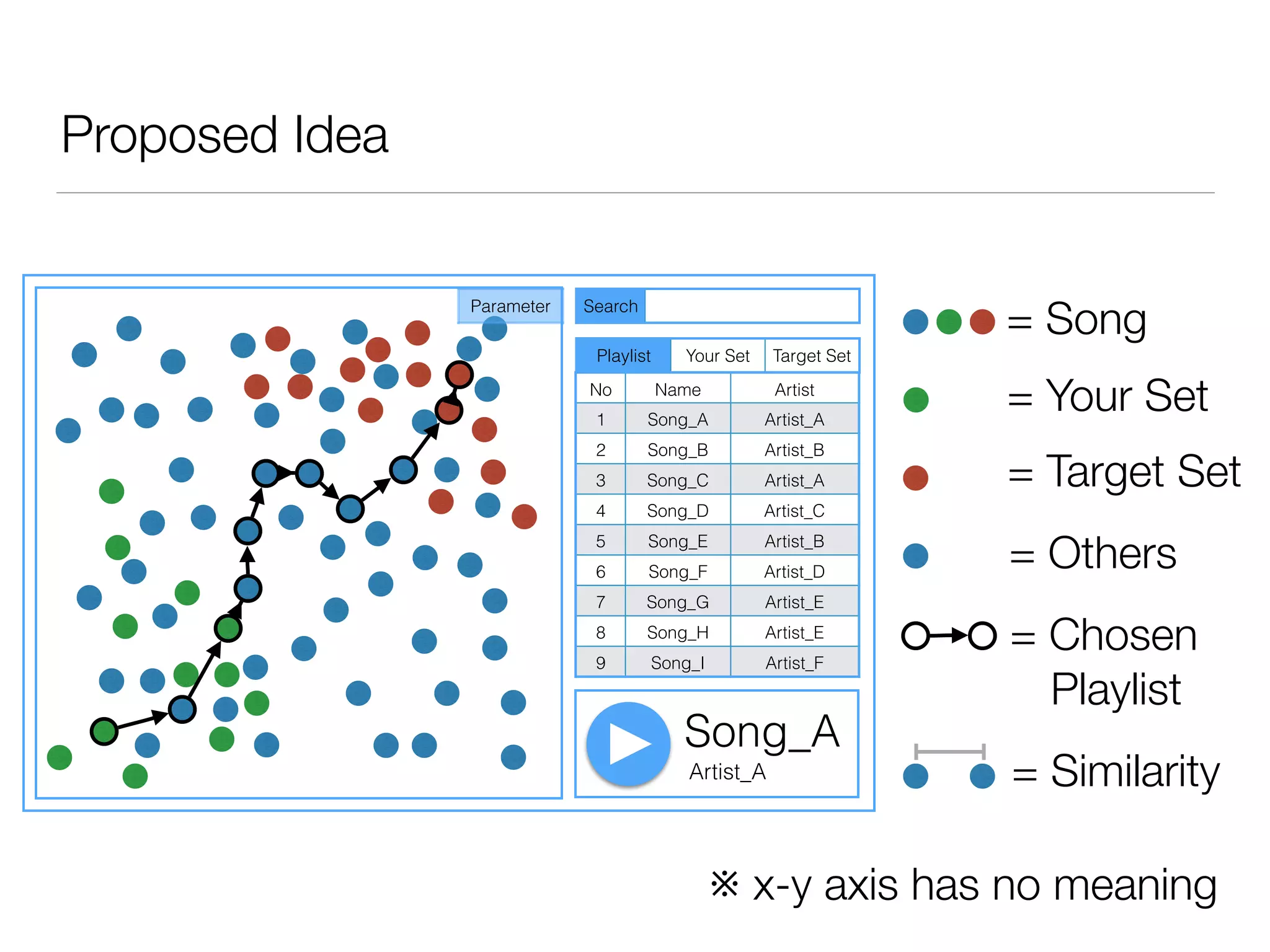Open the Target Set tab

(811, 356)
